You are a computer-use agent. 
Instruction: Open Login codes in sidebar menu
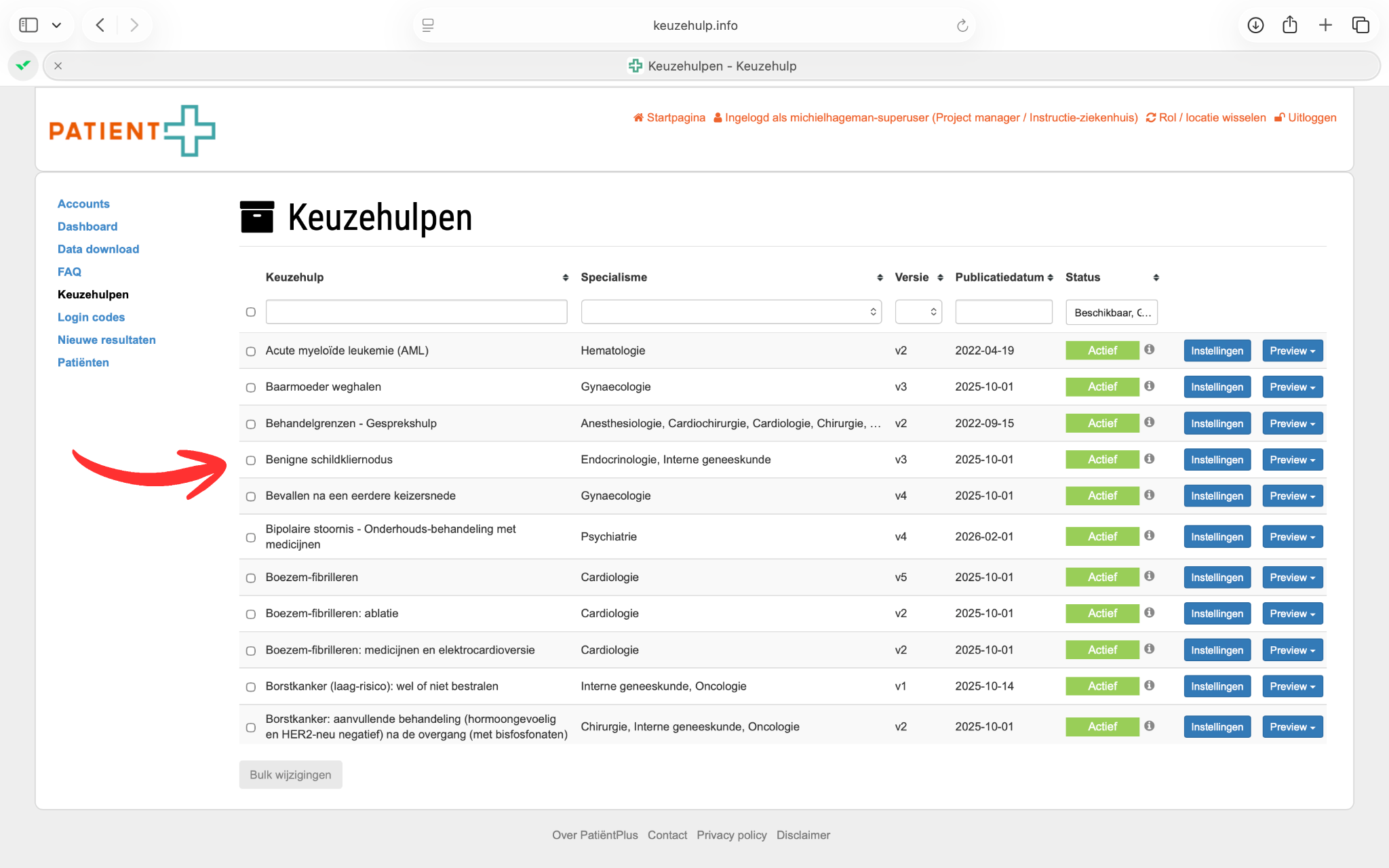point(91,317)
